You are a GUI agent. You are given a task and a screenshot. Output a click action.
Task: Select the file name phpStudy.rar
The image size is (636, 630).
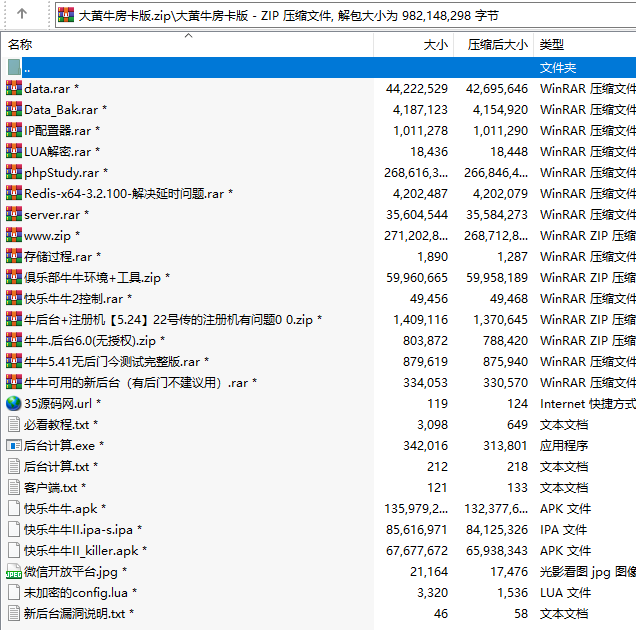tap(61, 173)
